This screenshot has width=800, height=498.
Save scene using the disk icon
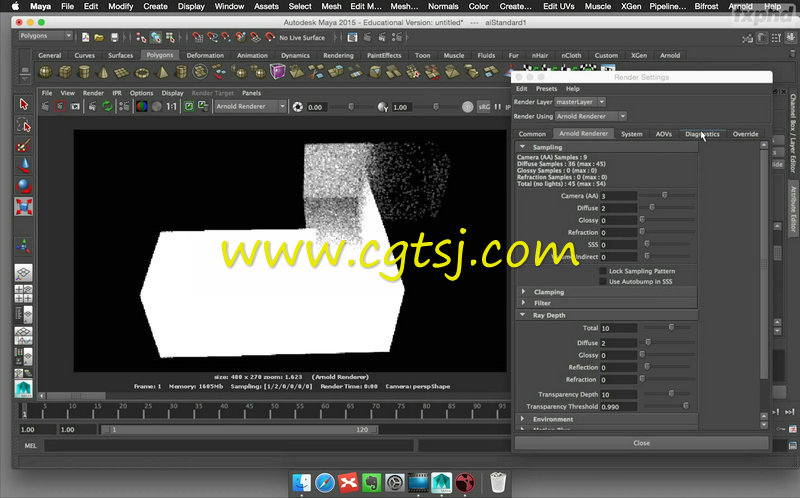coord(114,37)
